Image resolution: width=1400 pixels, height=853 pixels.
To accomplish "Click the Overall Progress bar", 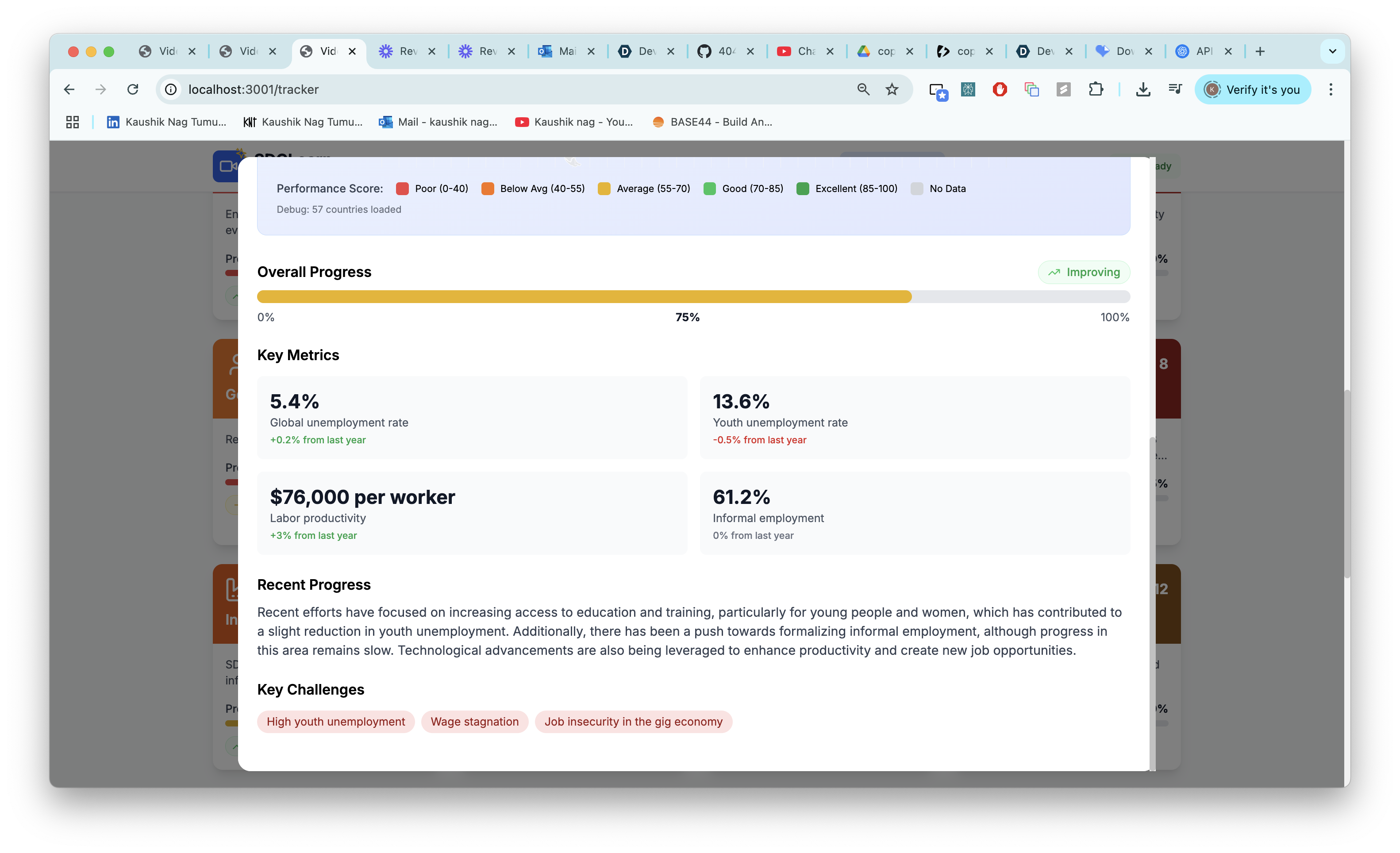I will click(693, 296).
